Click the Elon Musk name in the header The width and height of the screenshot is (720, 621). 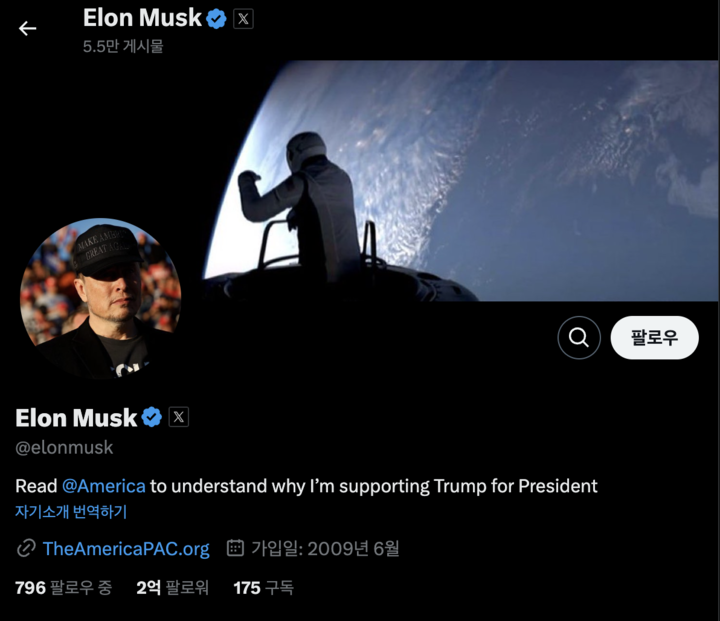(x=142, y=18)
